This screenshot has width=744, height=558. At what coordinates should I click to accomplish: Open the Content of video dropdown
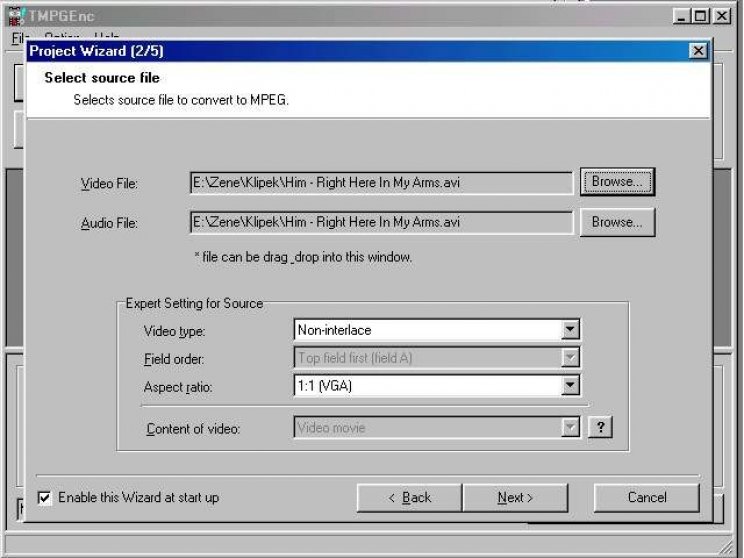pyautogui.click(x=570, y=428)
